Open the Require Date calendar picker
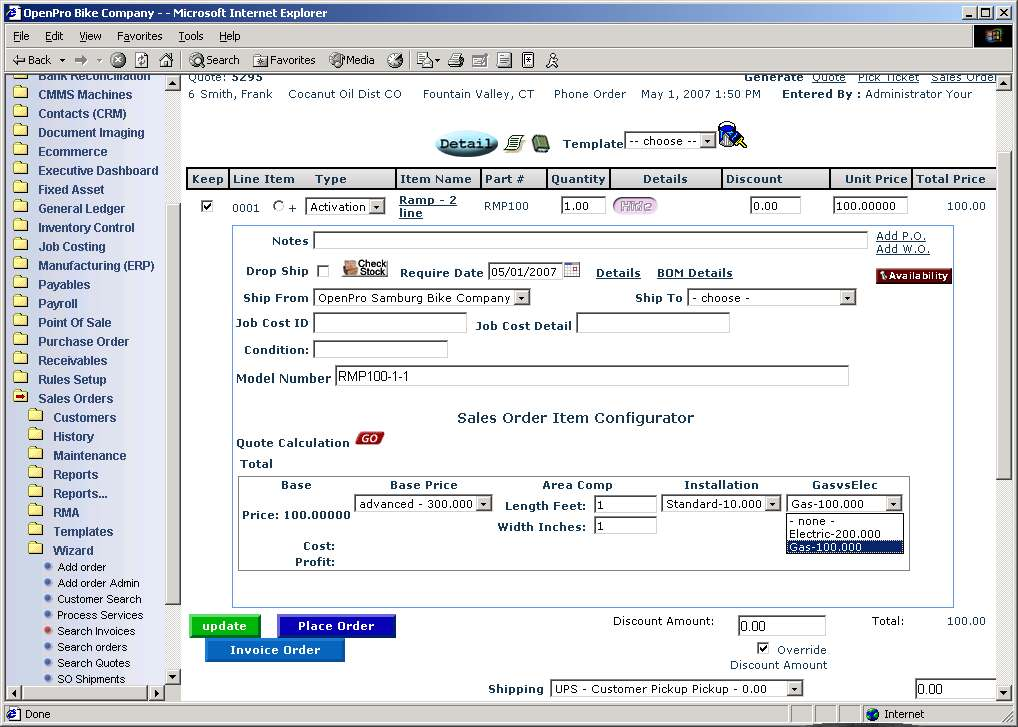This screenshot has width=1018, height=727. point(572,270)
